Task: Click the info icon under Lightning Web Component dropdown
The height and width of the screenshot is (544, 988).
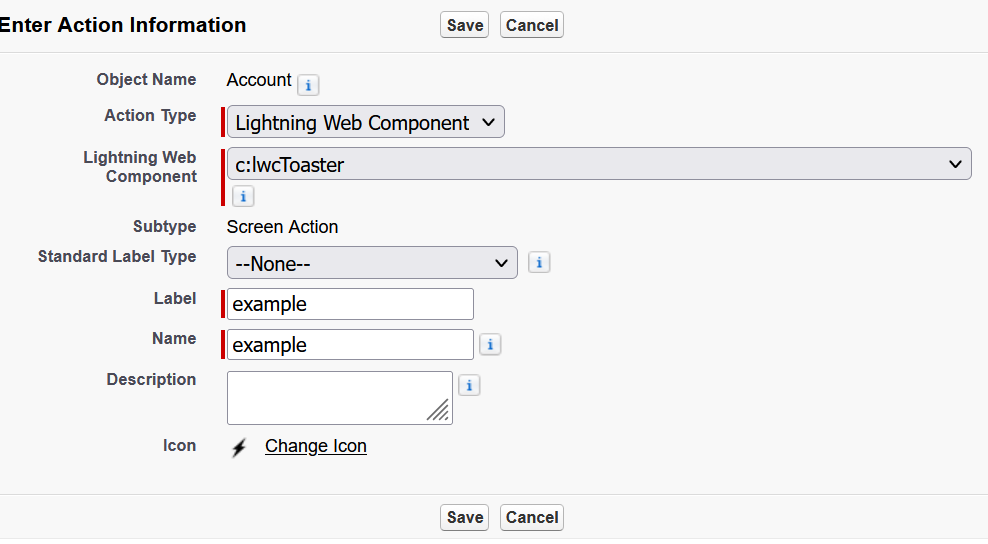Action: pos(243,196)
